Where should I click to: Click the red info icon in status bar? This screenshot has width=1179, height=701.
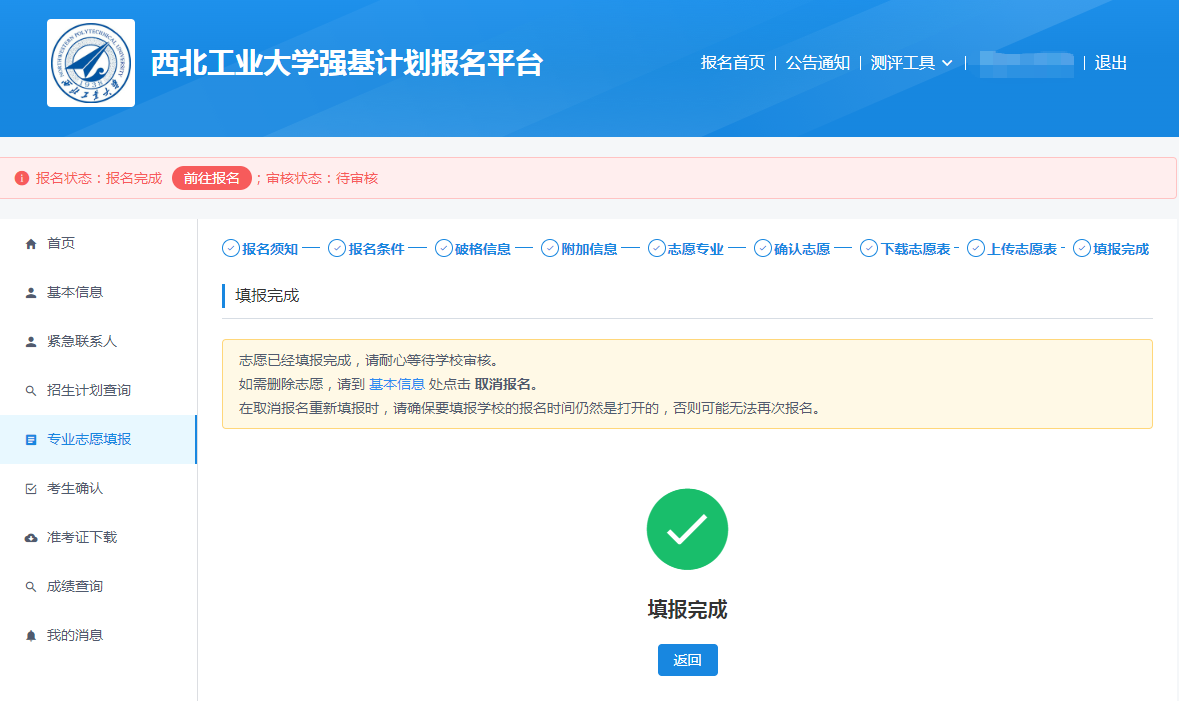coord(22,178)
